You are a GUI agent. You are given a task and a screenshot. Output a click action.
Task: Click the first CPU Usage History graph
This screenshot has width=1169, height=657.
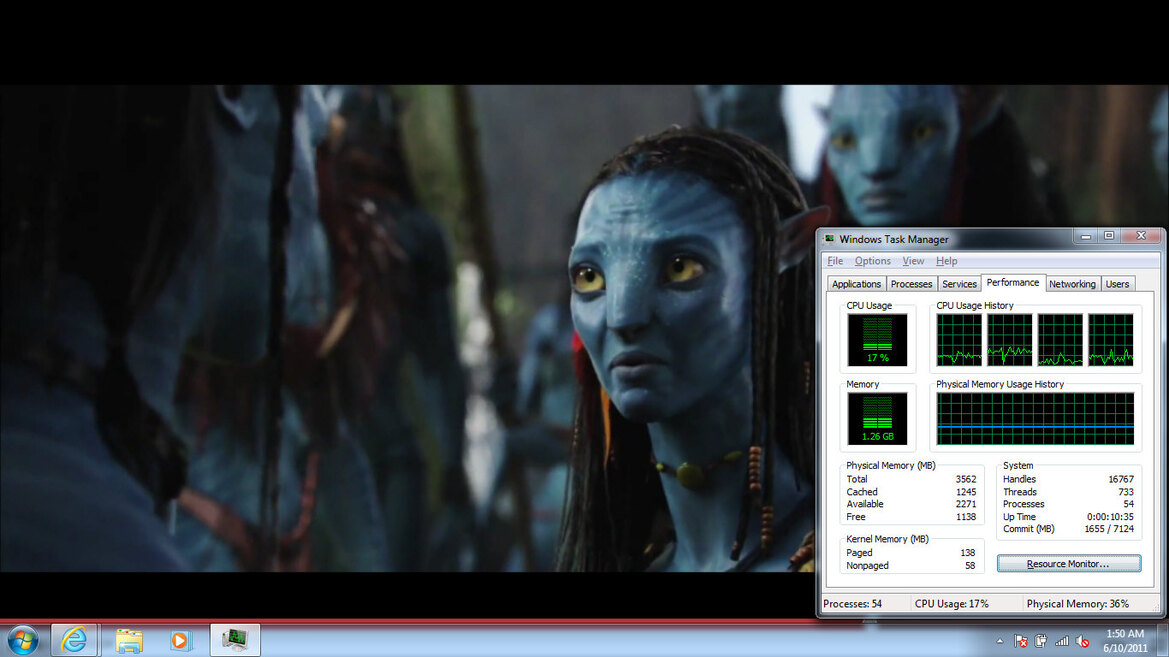pos(960,340)
